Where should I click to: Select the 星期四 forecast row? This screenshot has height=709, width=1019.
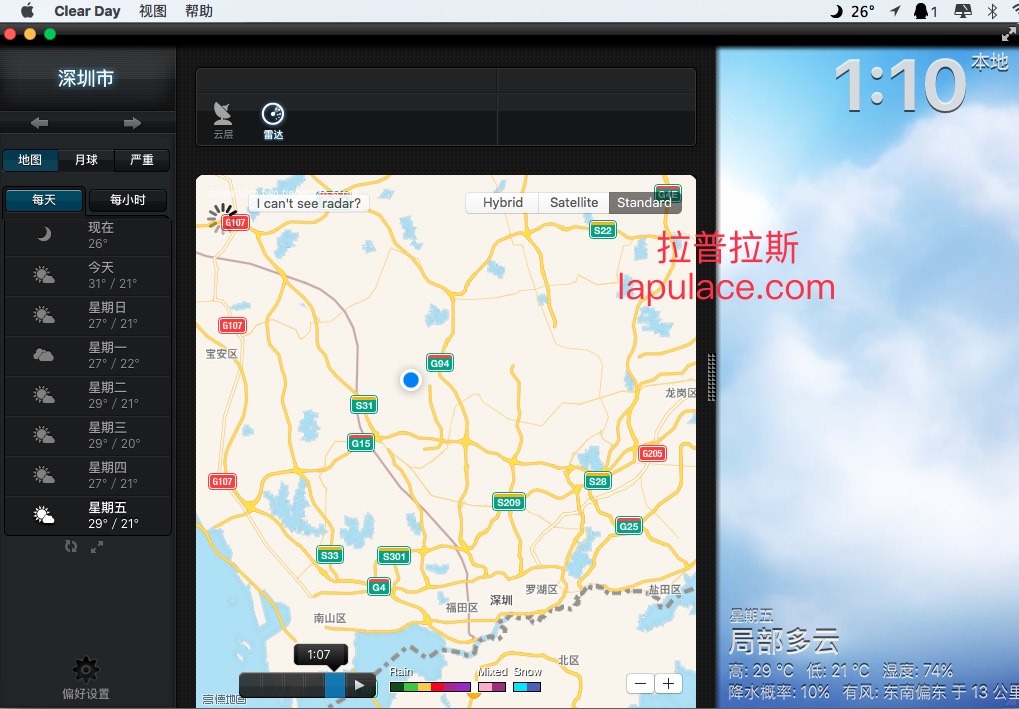pyautogui.click(x=88, y=475)
